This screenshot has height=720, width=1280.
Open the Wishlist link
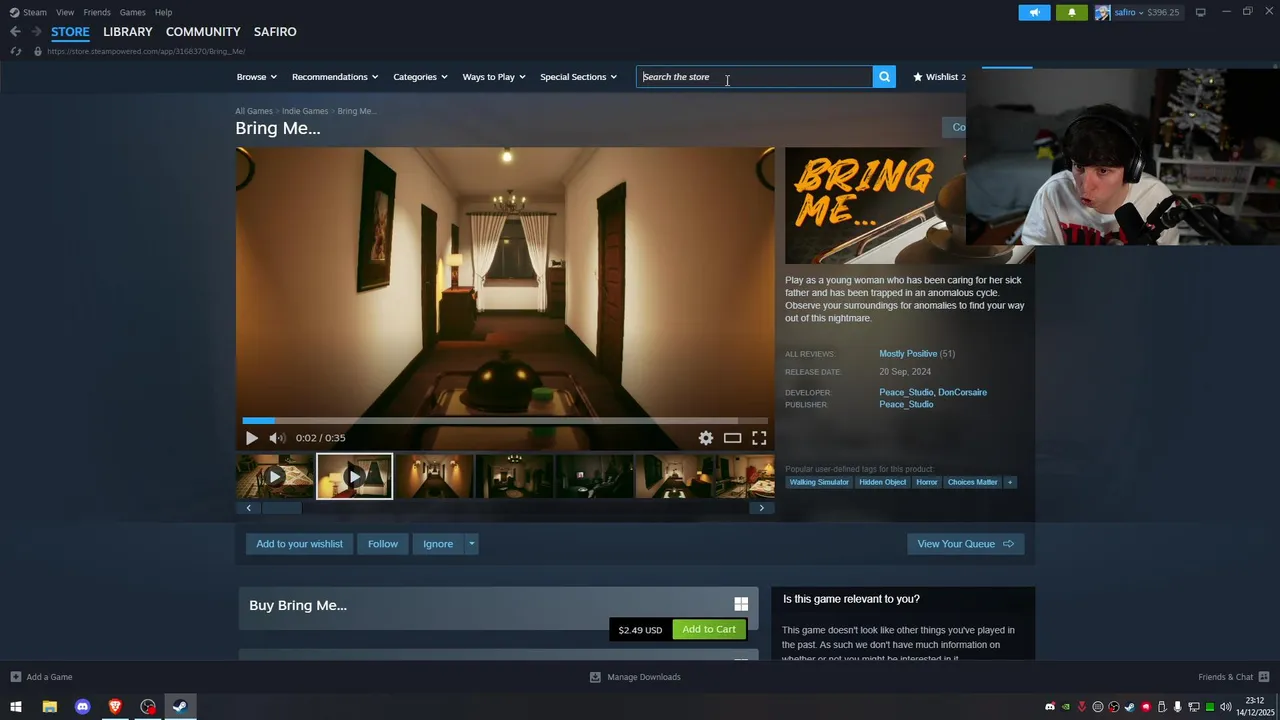939,77
